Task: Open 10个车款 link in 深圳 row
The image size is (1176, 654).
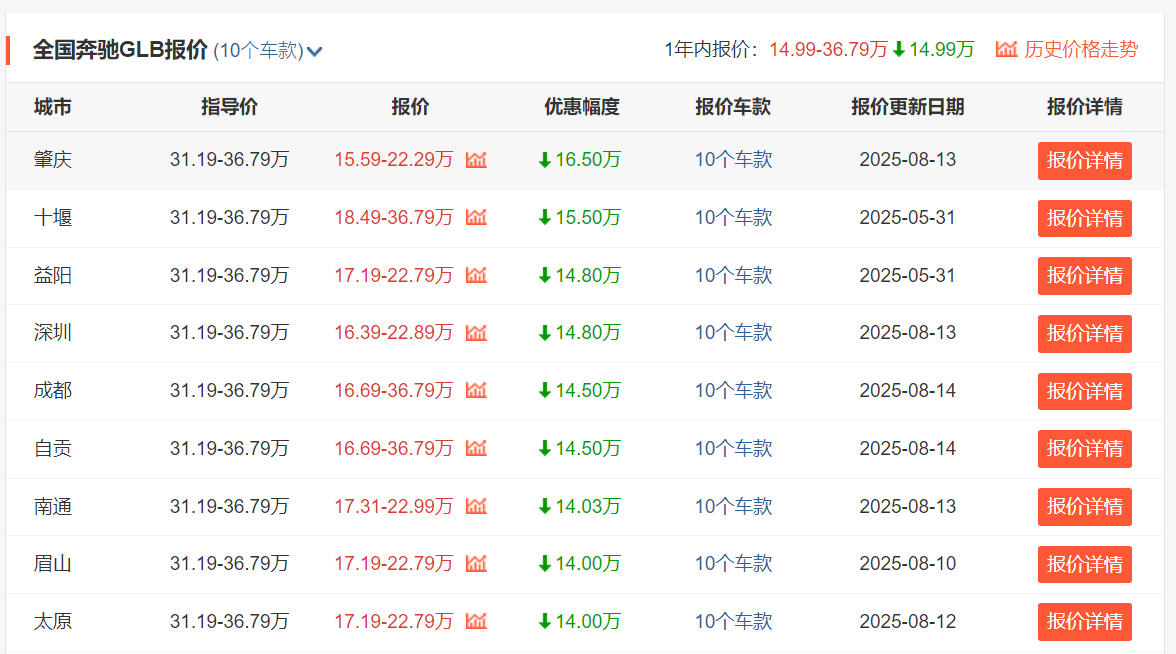Action: 733,332
